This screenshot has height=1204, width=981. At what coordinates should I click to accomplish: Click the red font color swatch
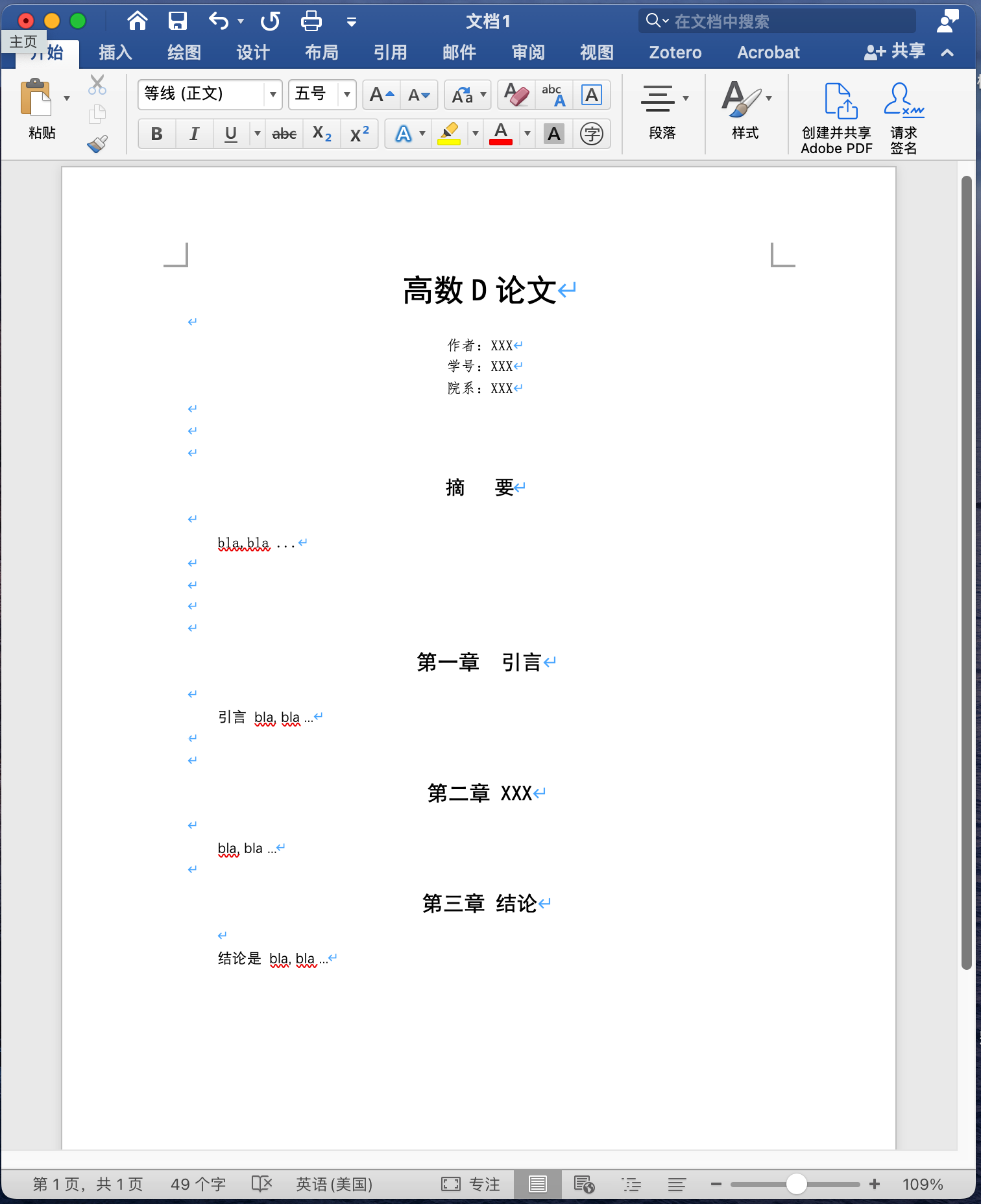(x=500, y=134)
